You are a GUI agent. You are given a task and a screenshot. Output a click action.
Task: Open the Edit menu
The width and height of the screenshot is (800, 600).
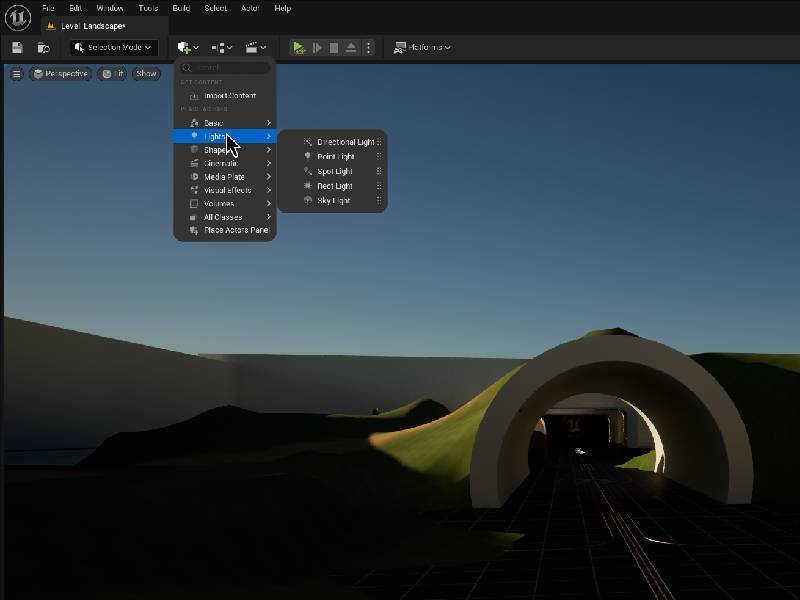pyautogui.click(x=76, y=8)
